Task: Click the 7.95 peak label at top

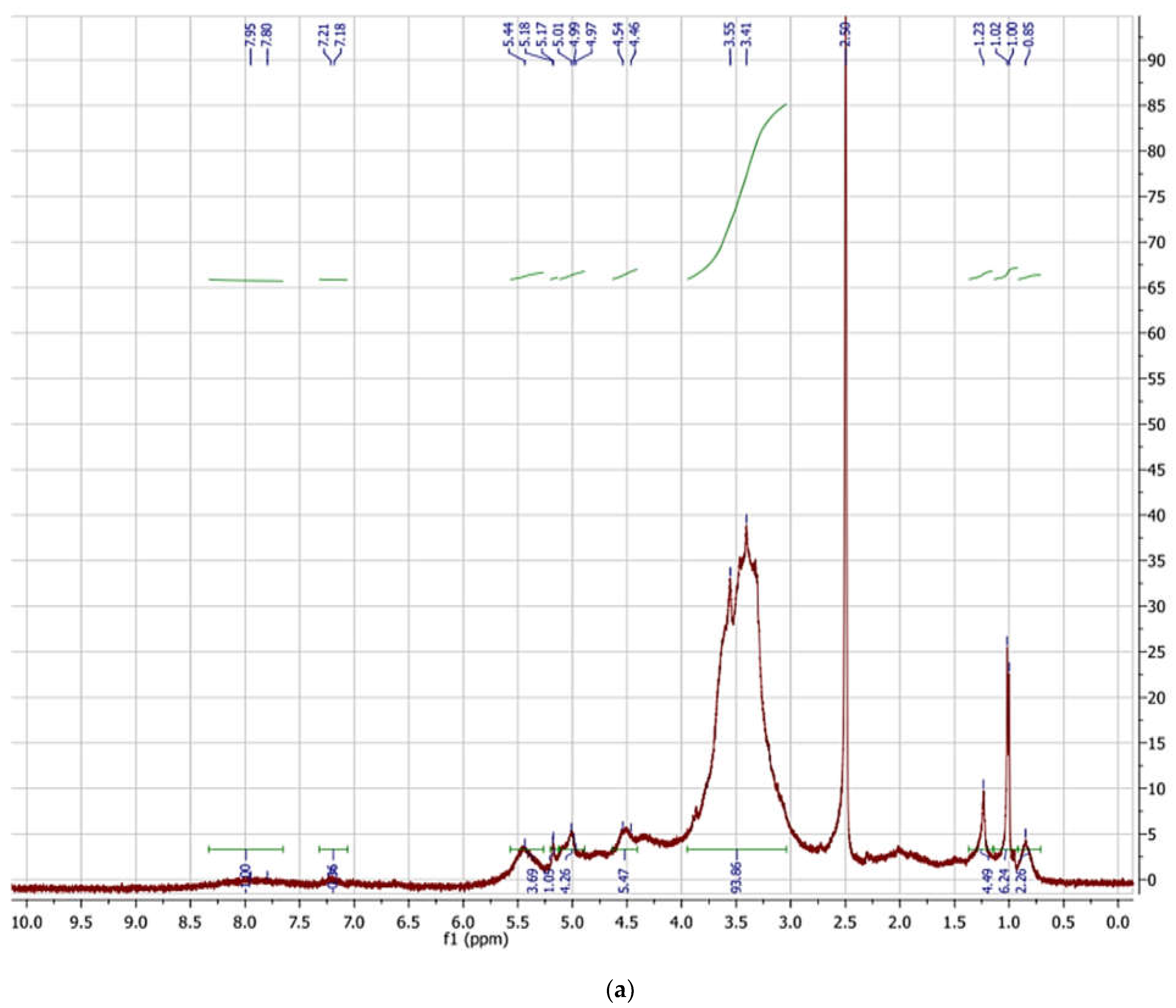Action: pos(250,34)
